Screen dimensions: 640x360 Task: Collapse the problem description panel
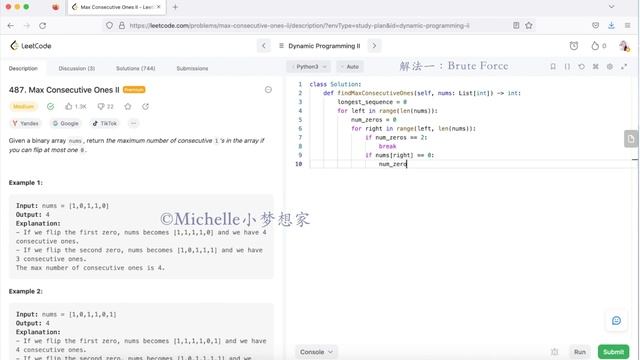click(268, 90)
